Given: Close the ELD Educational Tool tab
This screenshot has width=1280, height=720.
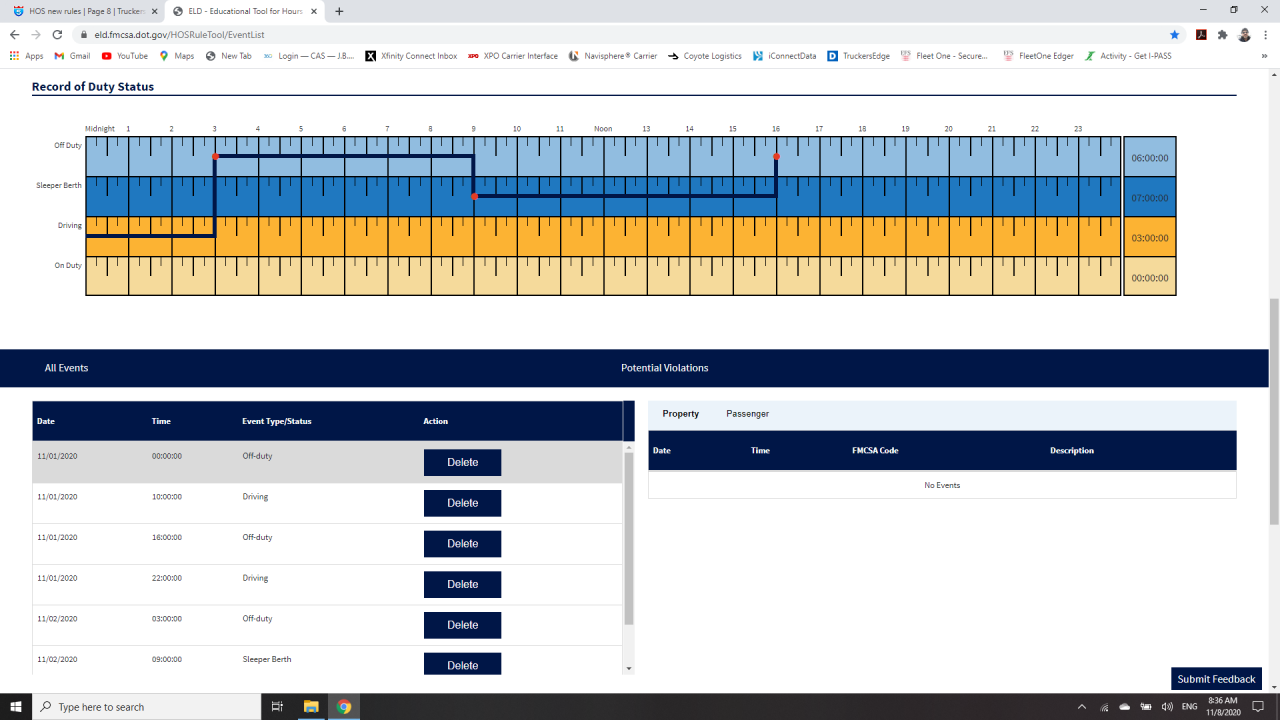Looking at the screenshot, I should (x=314, y=11).
